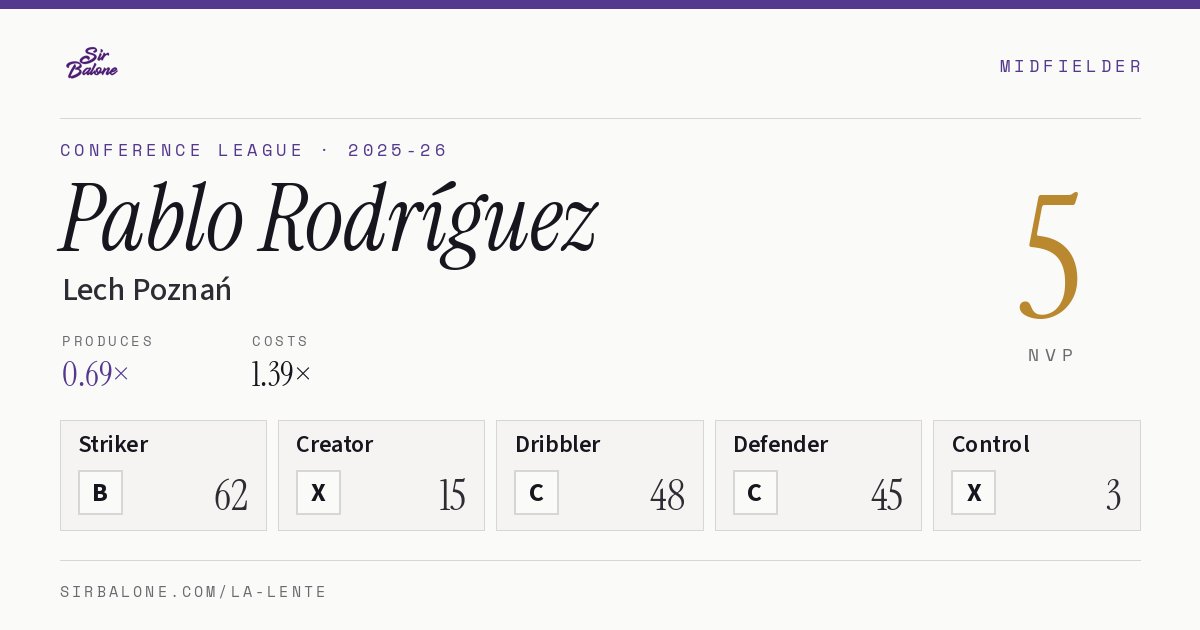Click the costs value 1.39×

click(x=281, y=374)
